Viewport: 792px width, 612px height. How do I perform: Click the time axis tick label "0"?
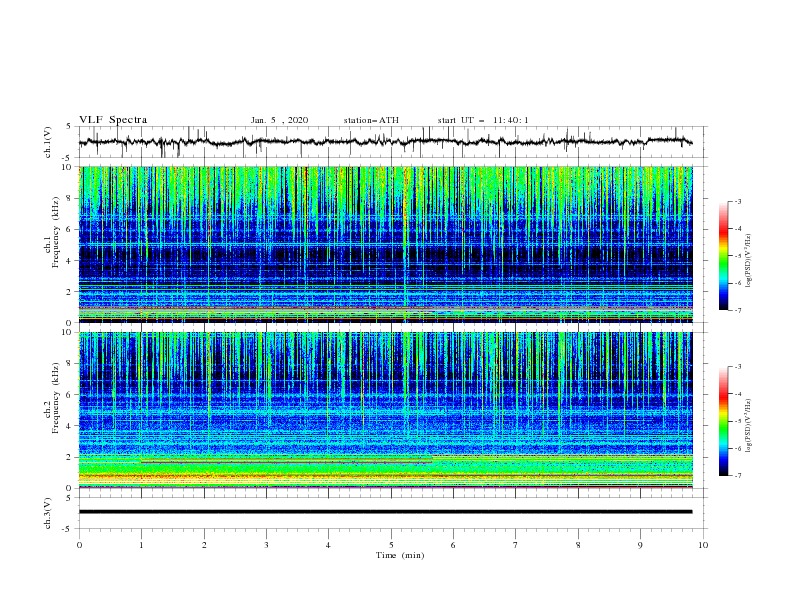[x=79, y=545]
